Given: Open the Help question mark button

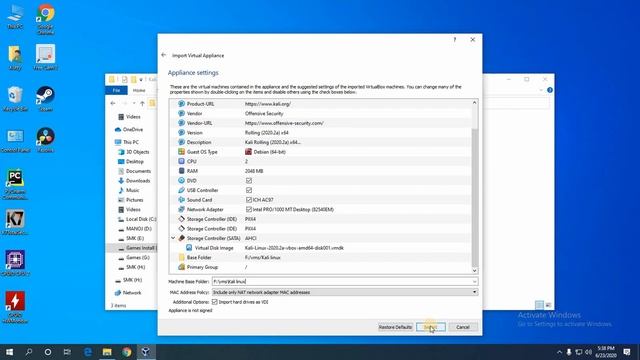Looking at the screenshot, I should pyautogui.click(x=455, y=40).
